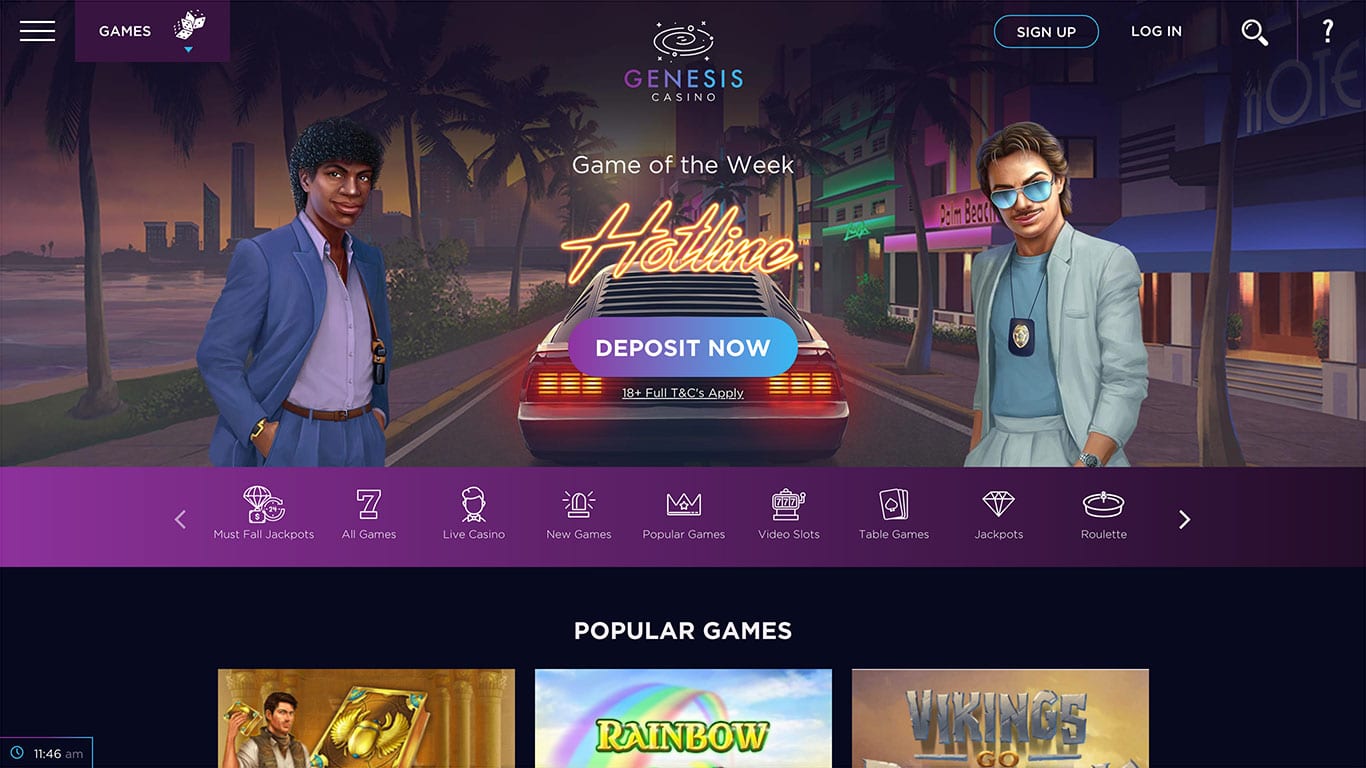Select Must Fall Jackpots category icon
Viewport: 1366px width, 768px height.
(264, 514)
